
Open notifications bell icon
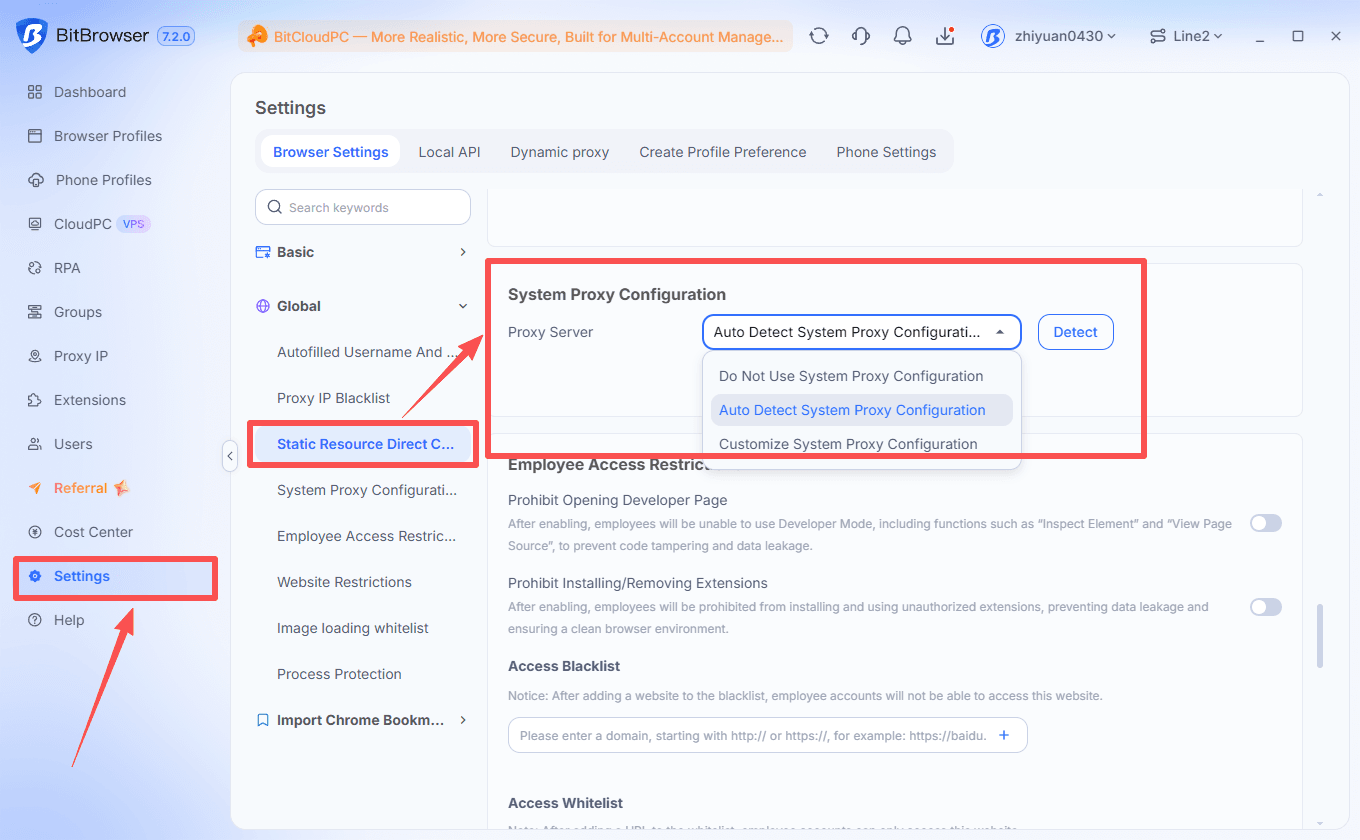pos(903,36)
